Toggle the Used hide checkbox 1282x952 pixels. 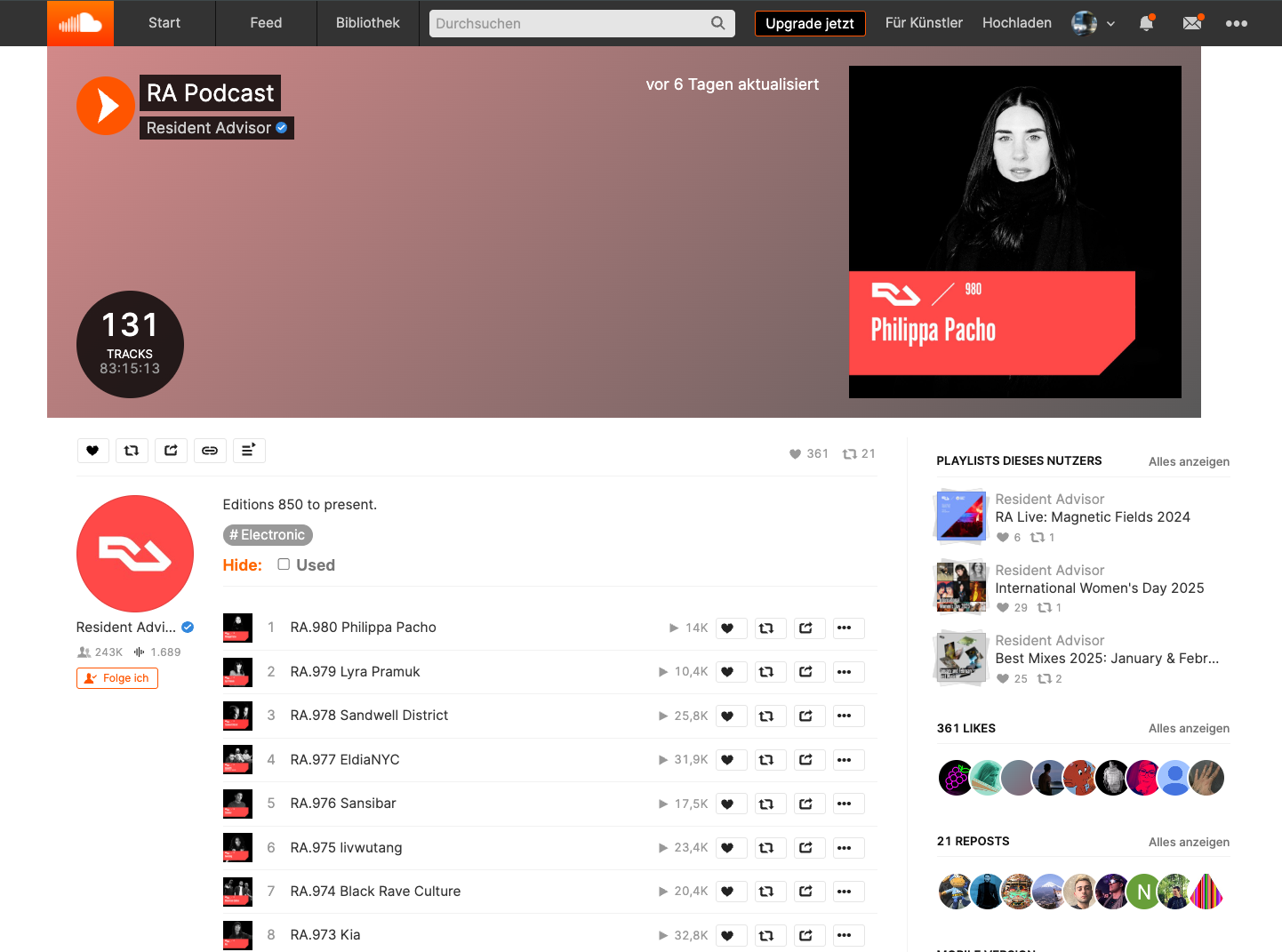click(x=284, y=564)
